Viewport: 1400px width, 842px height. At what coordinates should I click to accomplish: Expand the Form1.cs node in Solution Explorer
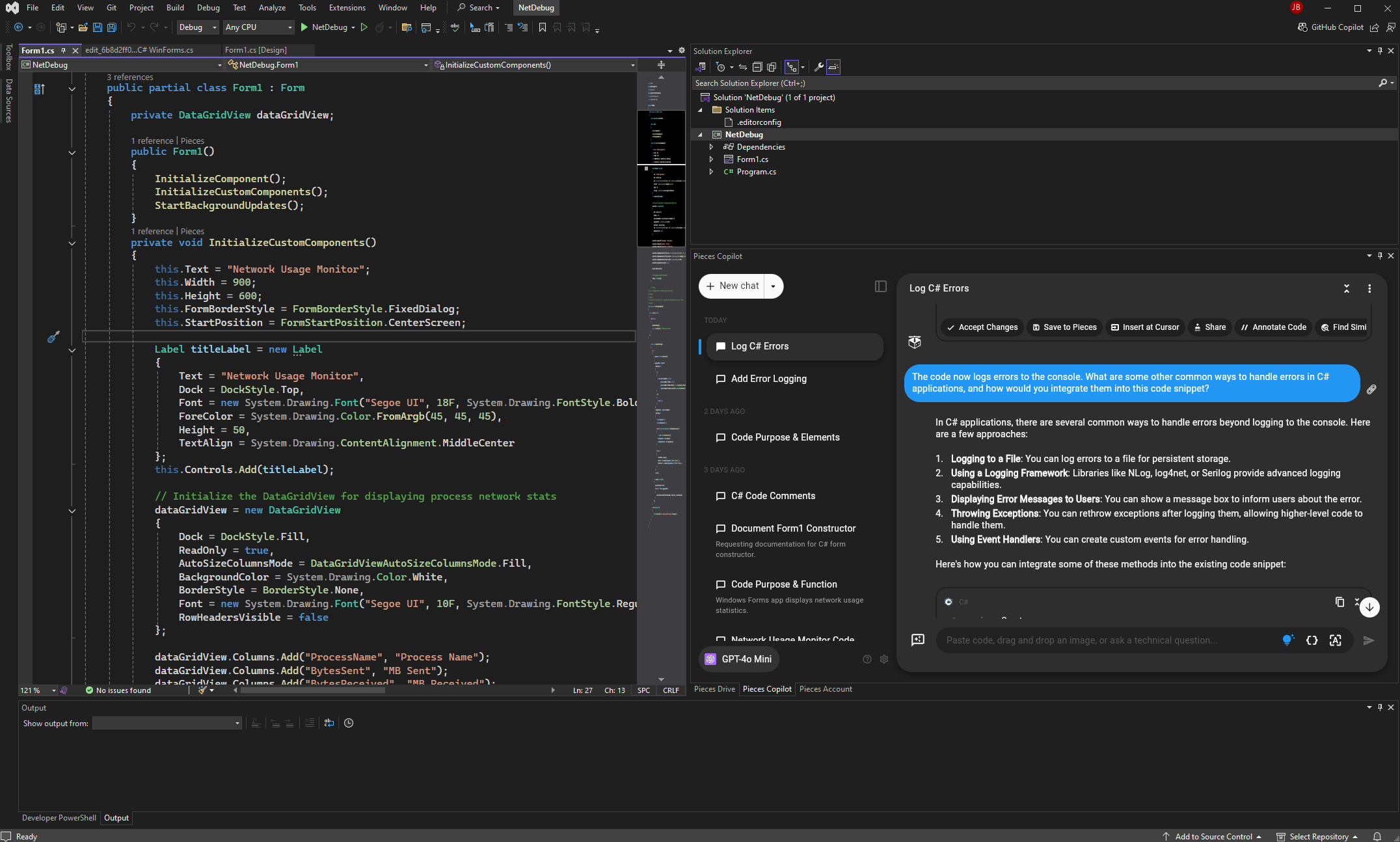point(711,159)
